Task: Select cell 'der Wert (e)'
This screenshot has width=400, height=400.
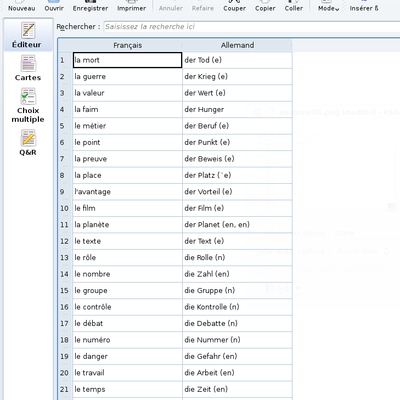Action: coord(237,93)
